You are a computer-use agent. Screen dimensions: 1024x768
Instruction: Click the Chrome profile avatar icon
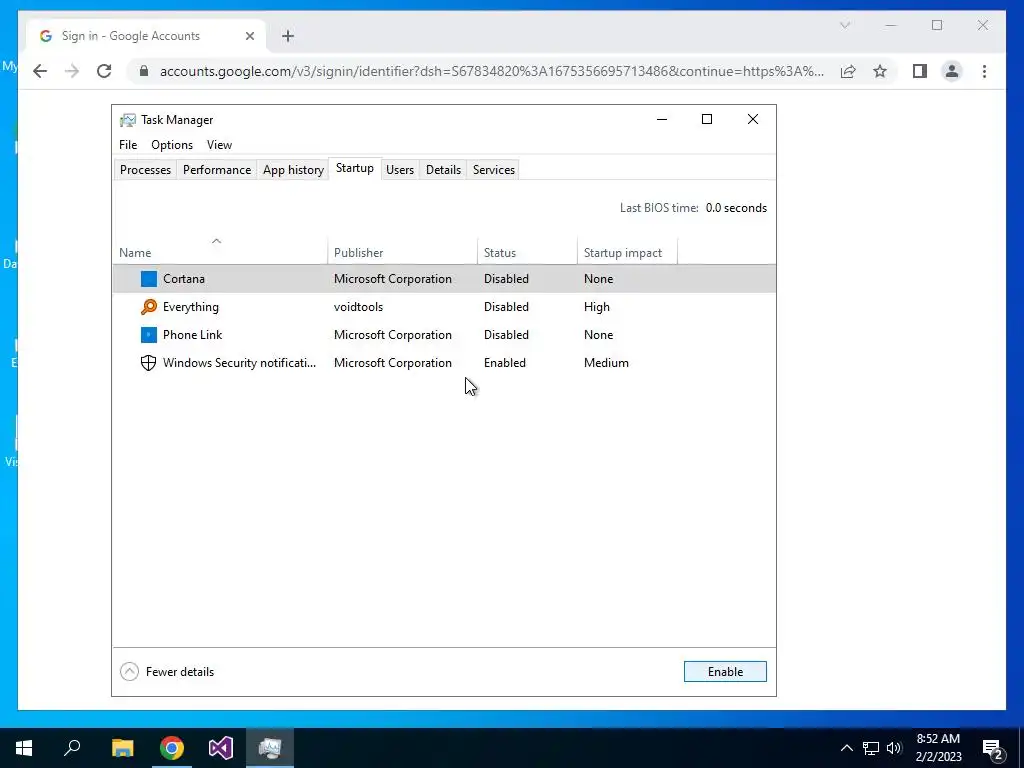952,71
